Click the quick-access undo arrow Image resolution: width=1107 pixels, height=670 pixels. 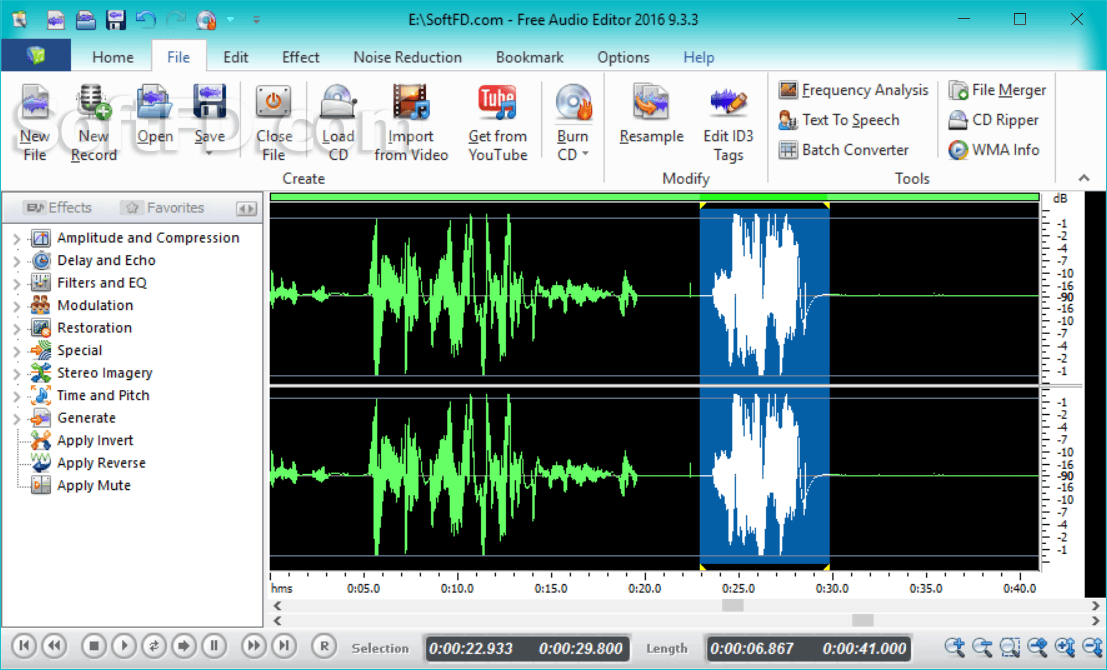(x=145, y=19)
